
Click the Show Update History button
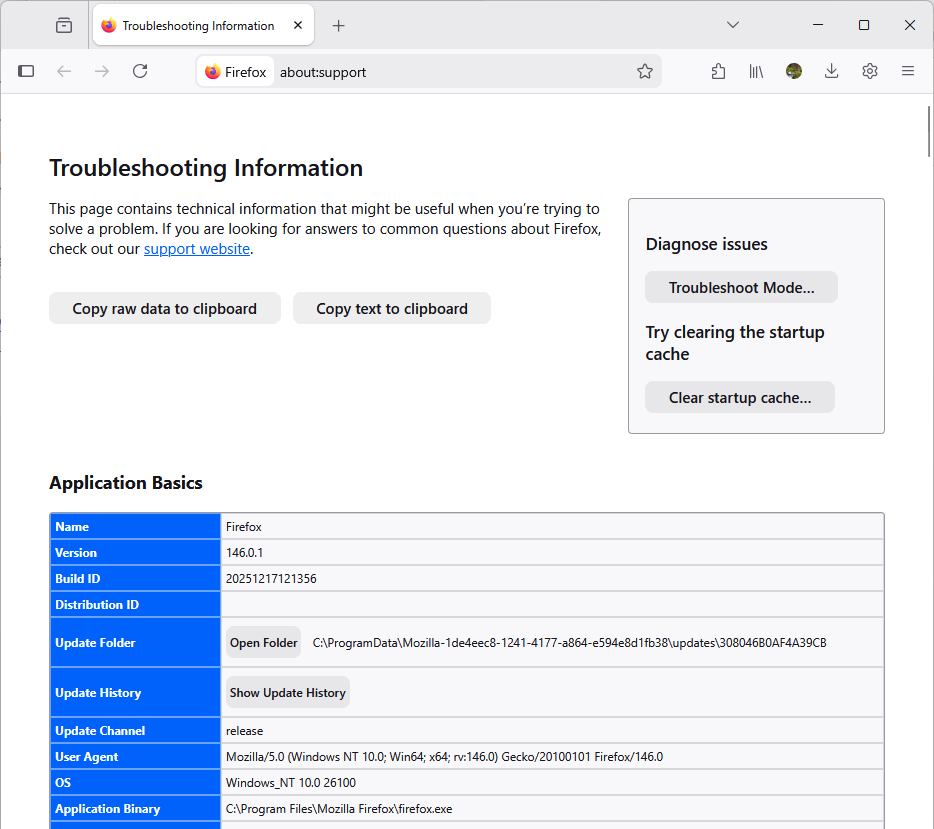[287, 692]
